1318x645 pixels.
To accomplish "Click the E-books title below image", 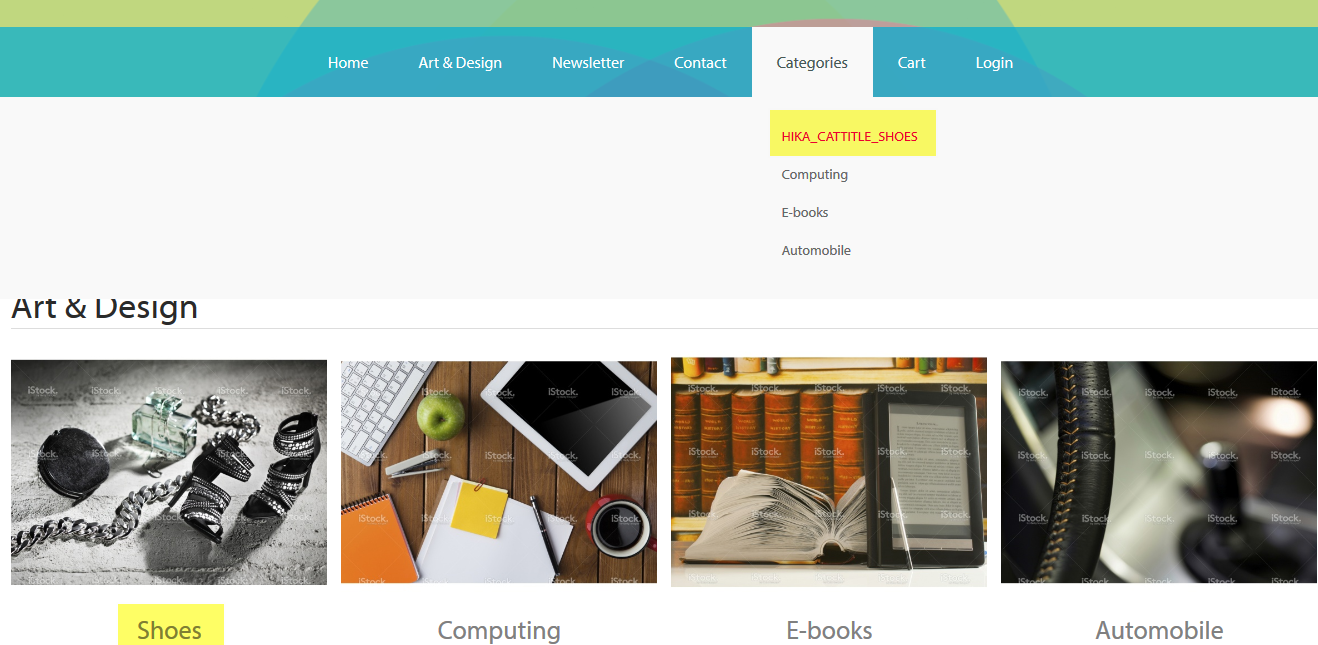I will [829, 631].
